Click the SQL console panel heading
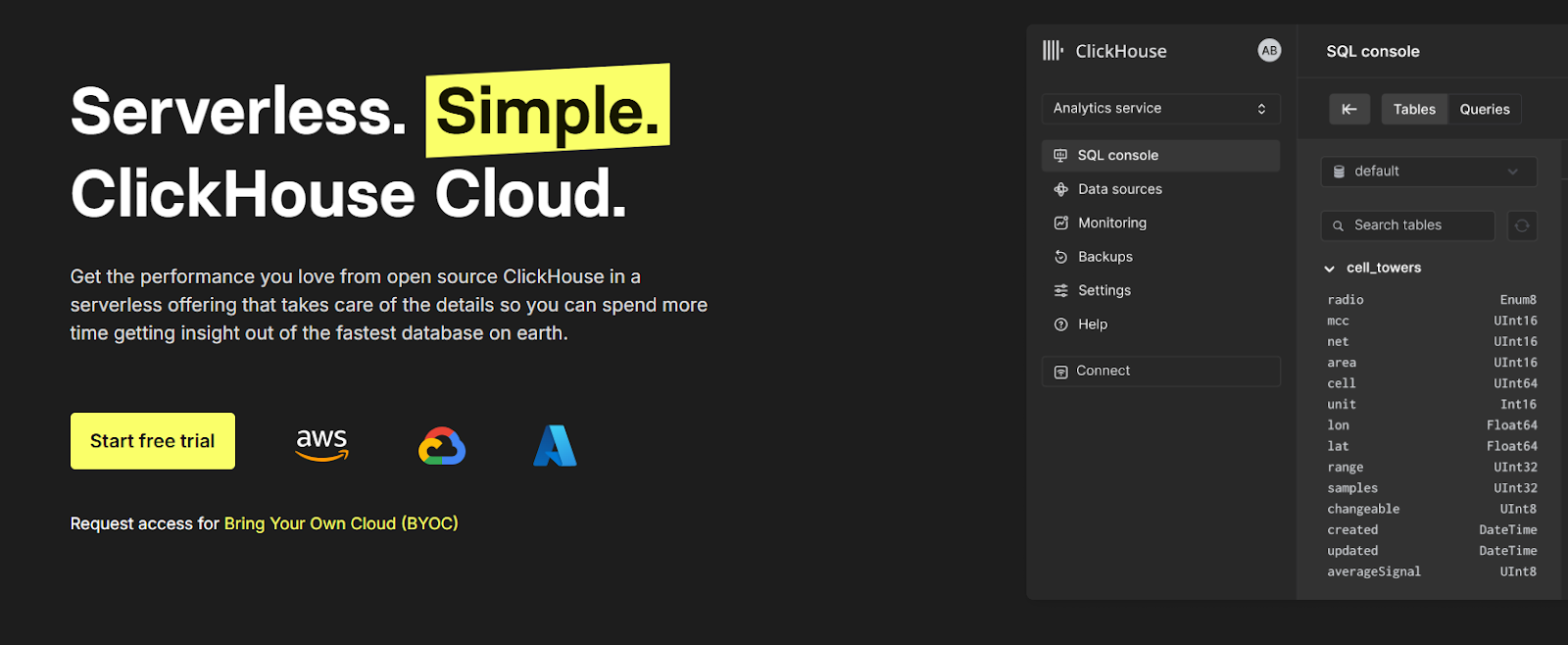This screenshot has height=645, width=1568. pos(1373,52)
